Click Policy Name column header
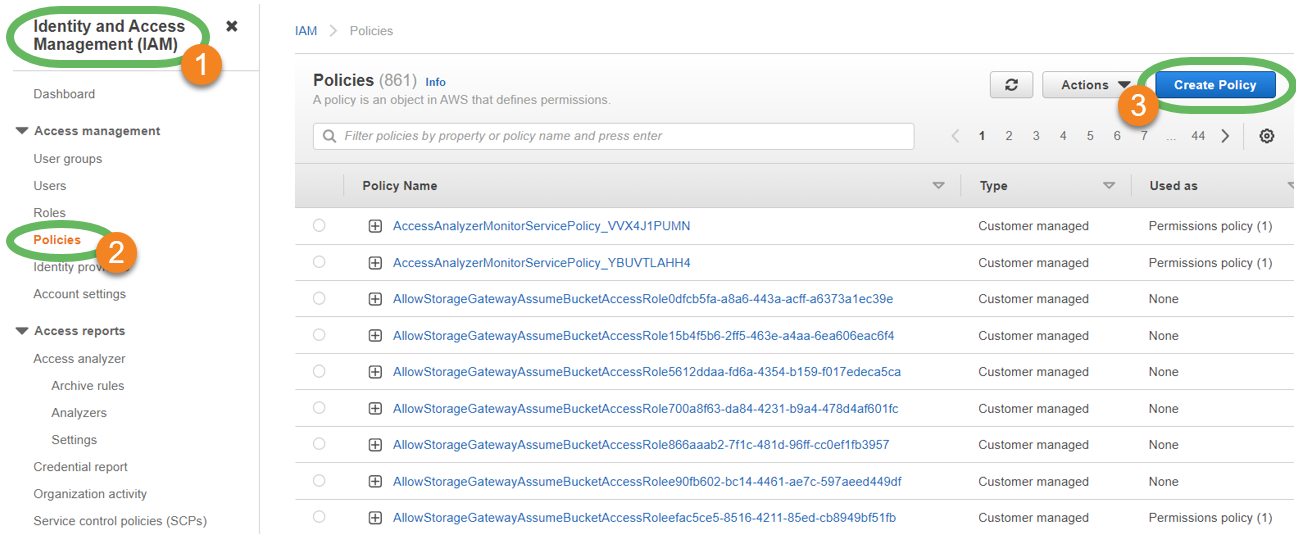 [400, 186]
